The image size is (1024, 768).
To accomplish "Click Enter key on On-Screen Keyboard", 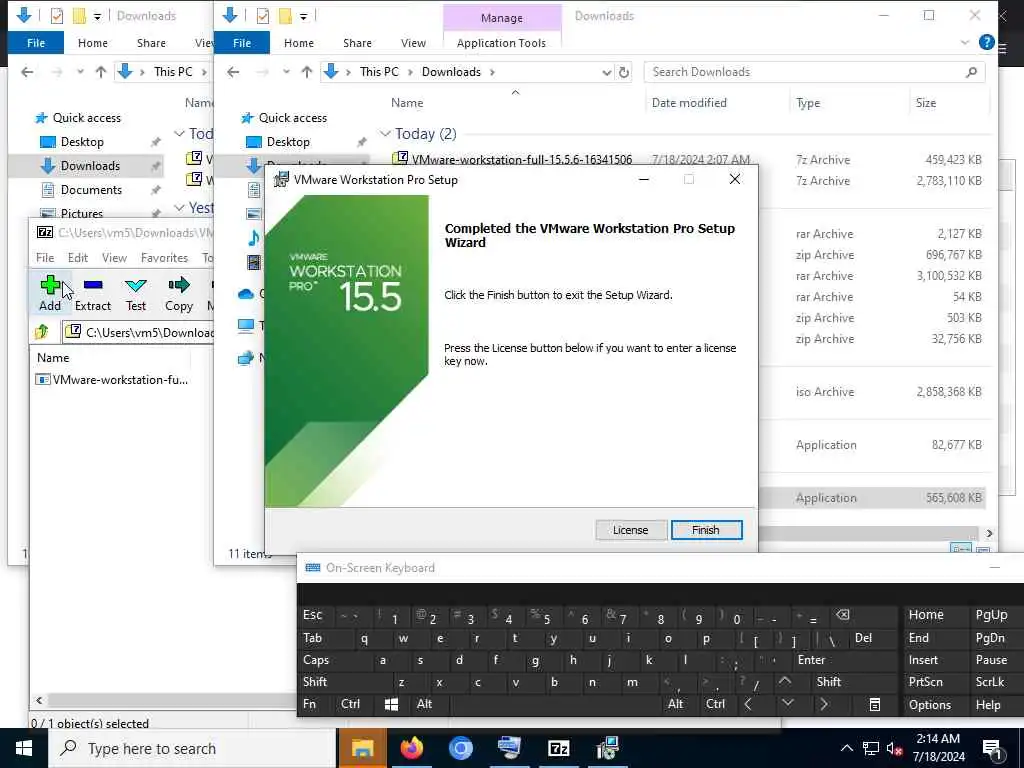I will tap(811, 660).
